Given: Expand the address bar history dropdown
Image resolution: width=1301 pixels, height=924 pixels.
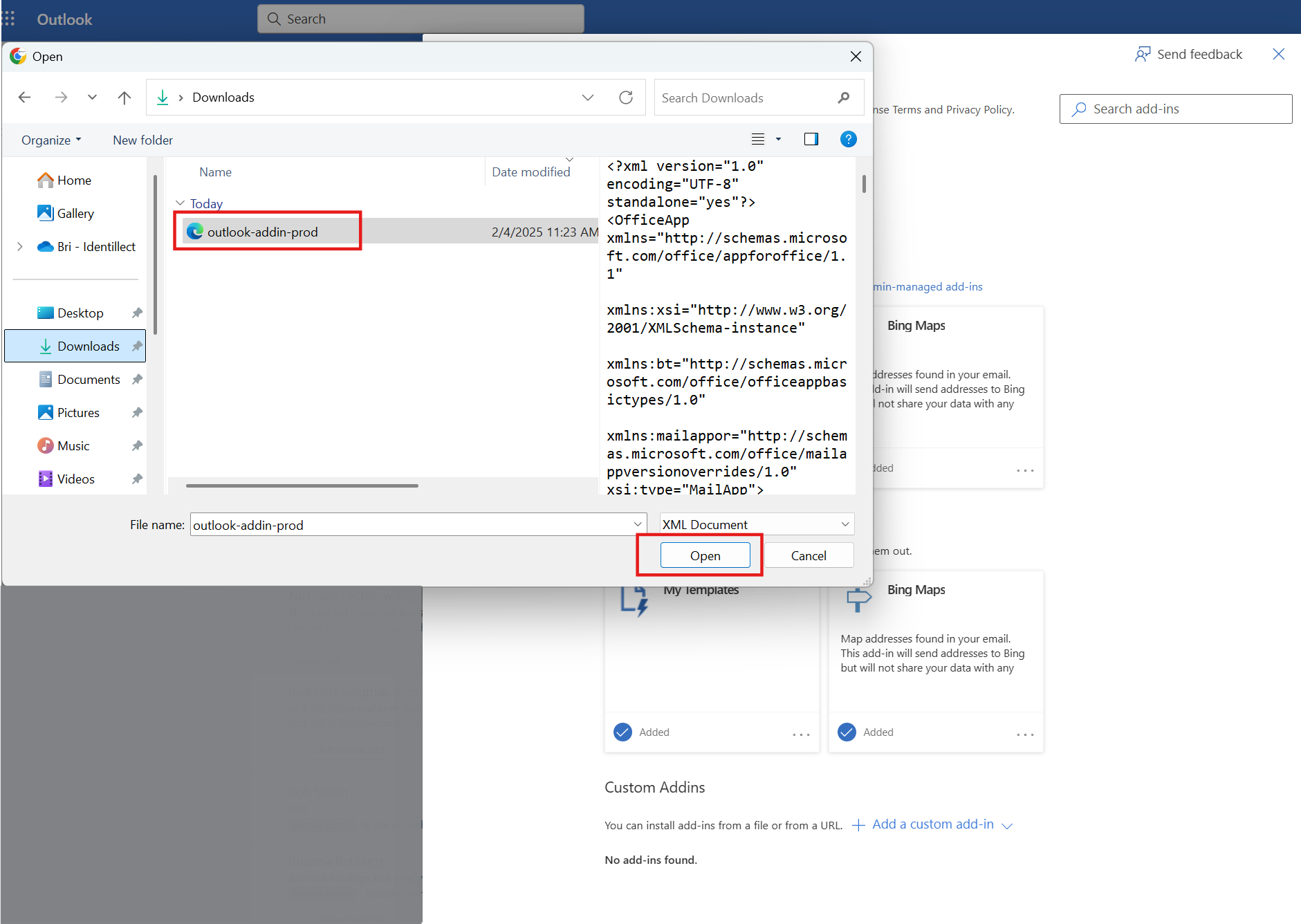Looking at the screenshot, I should point(588,98).
